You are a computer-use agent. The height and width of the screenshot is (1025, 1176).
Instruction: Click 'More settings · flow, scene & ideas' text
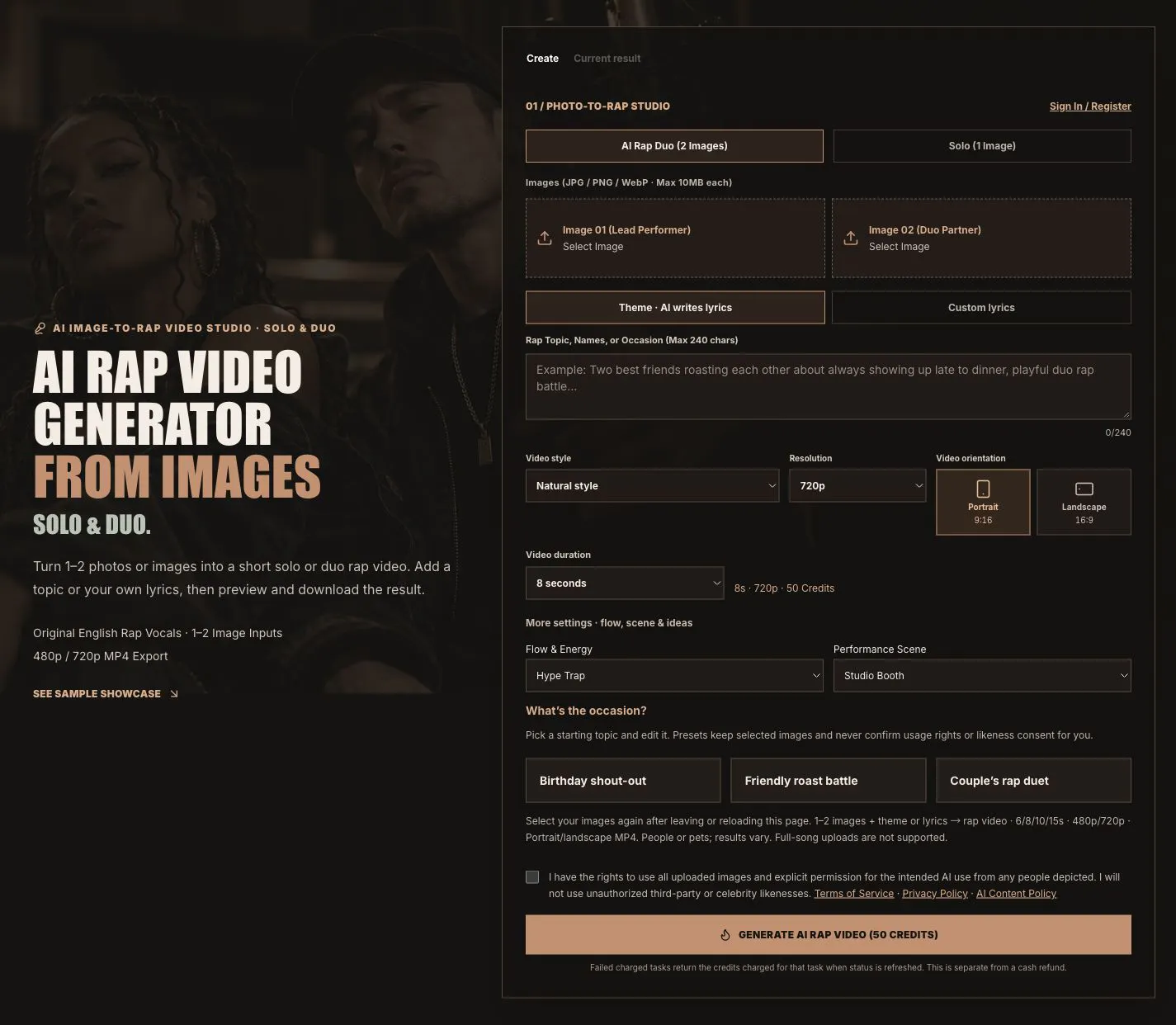pyautogui.click(x=609, y=623)
